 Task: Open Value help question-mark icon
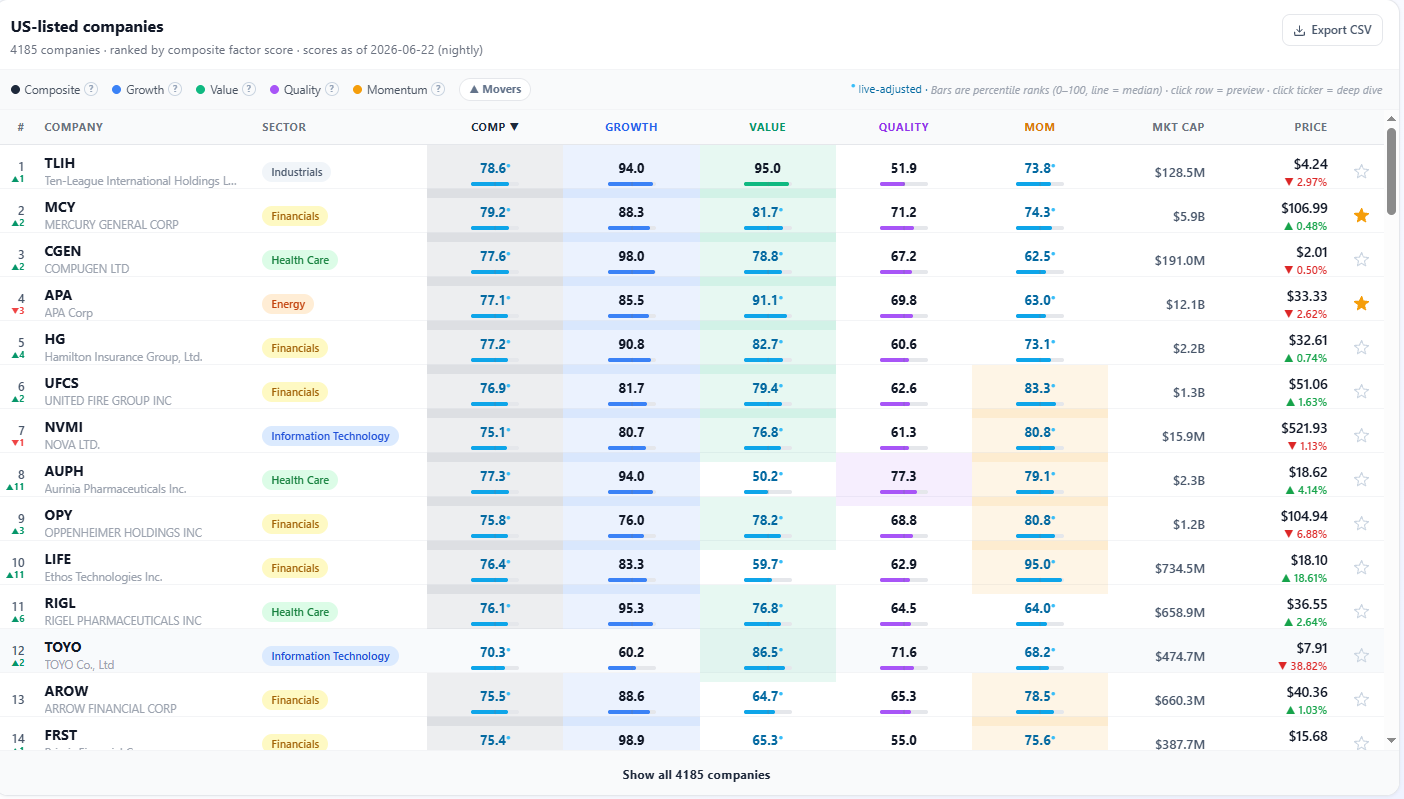point(249,89)
